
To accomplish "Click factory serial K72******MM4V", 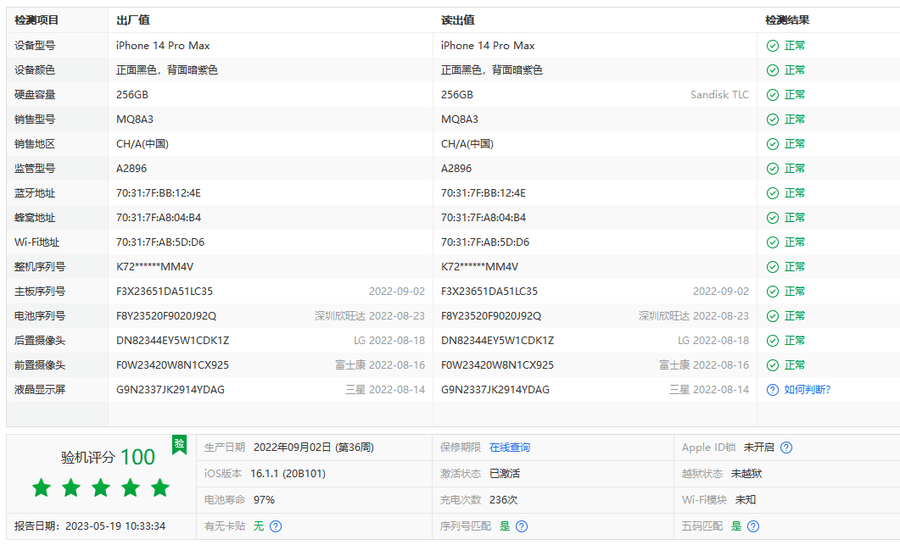I will 155,267.
